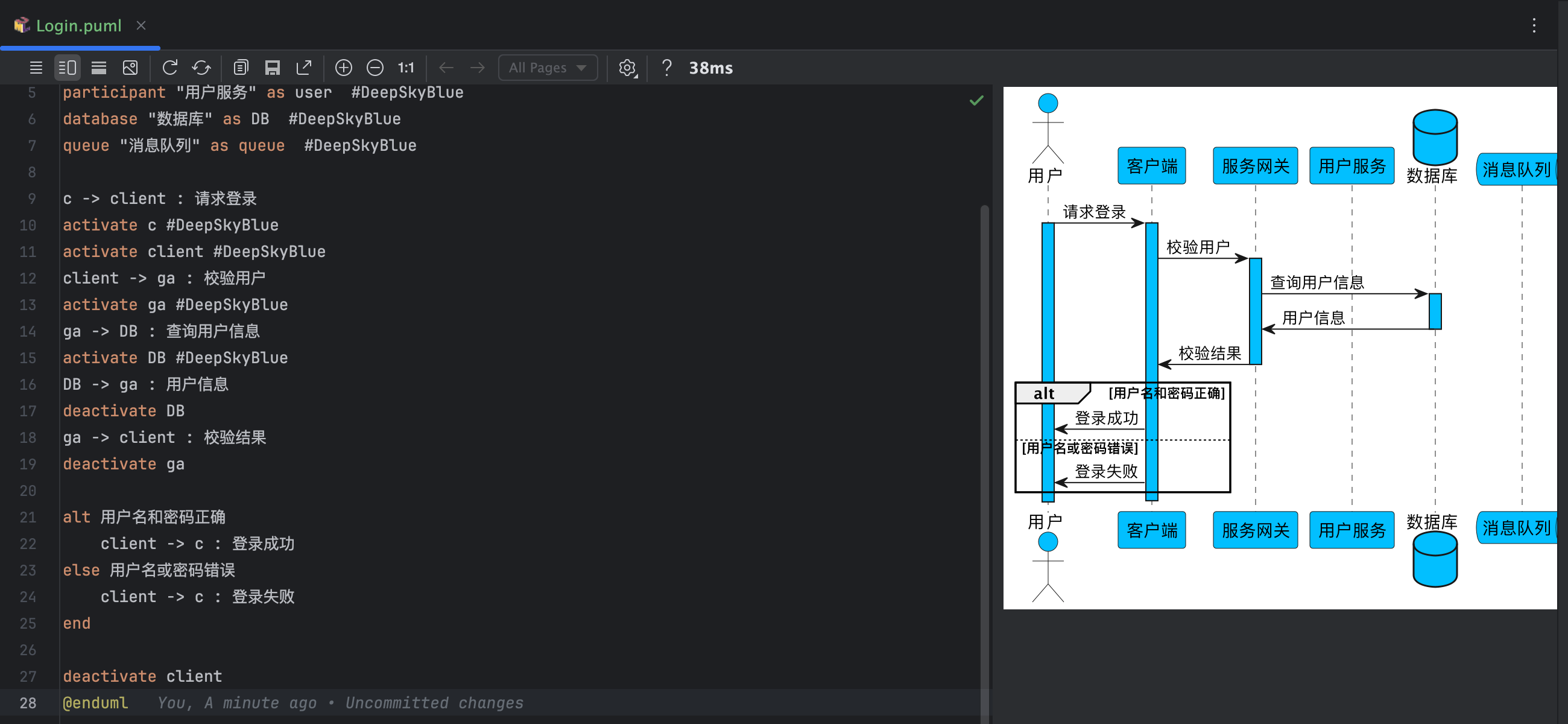Open the All Pages dropdown
The height and width of the screenshot is (724, 1568).
[x=547, y=68]
